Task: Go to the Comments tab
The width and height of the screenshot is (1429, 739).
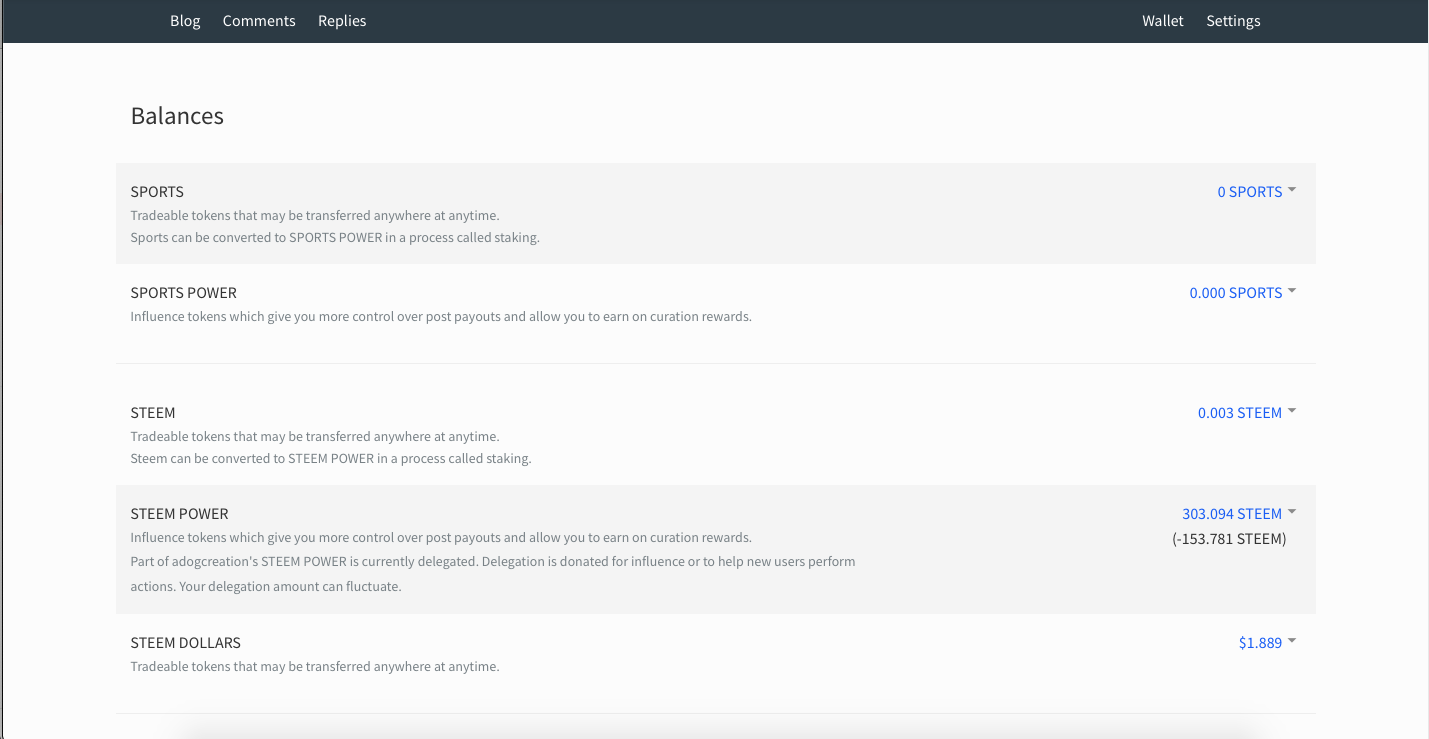Action: (259, 21)
